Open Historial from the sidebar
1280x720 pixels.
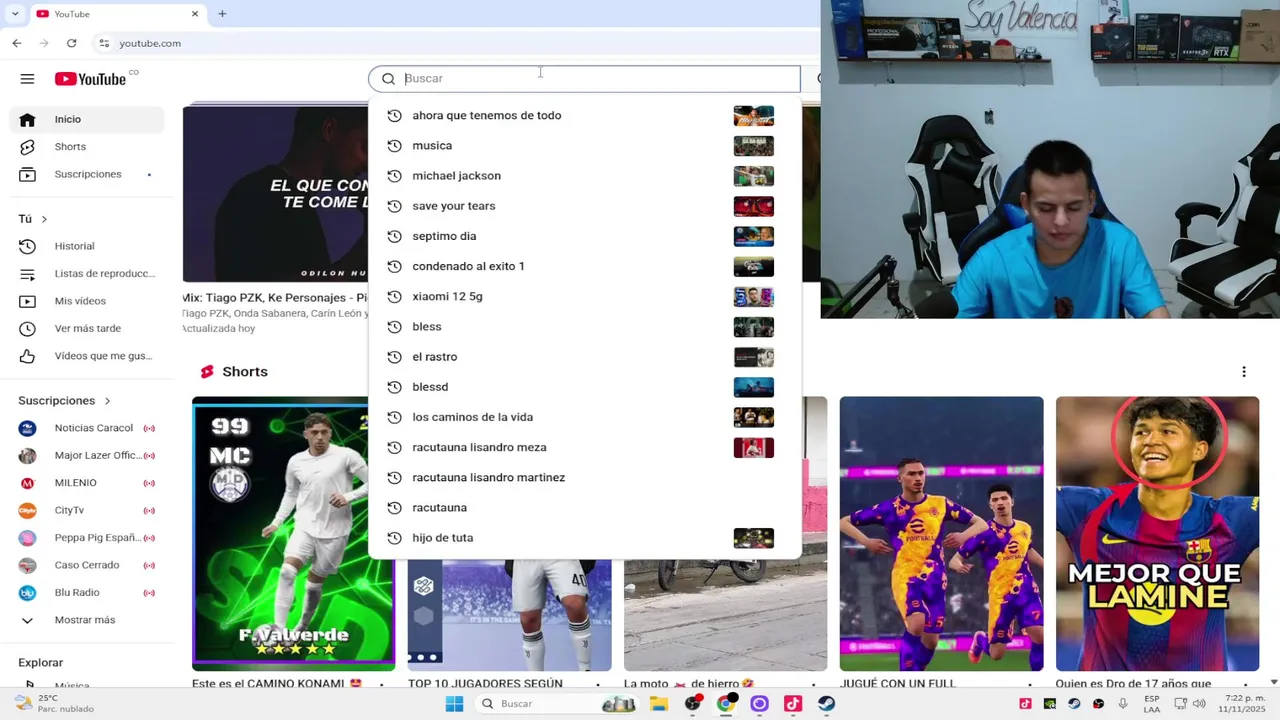pyautogui.click(x=88, y=246)
